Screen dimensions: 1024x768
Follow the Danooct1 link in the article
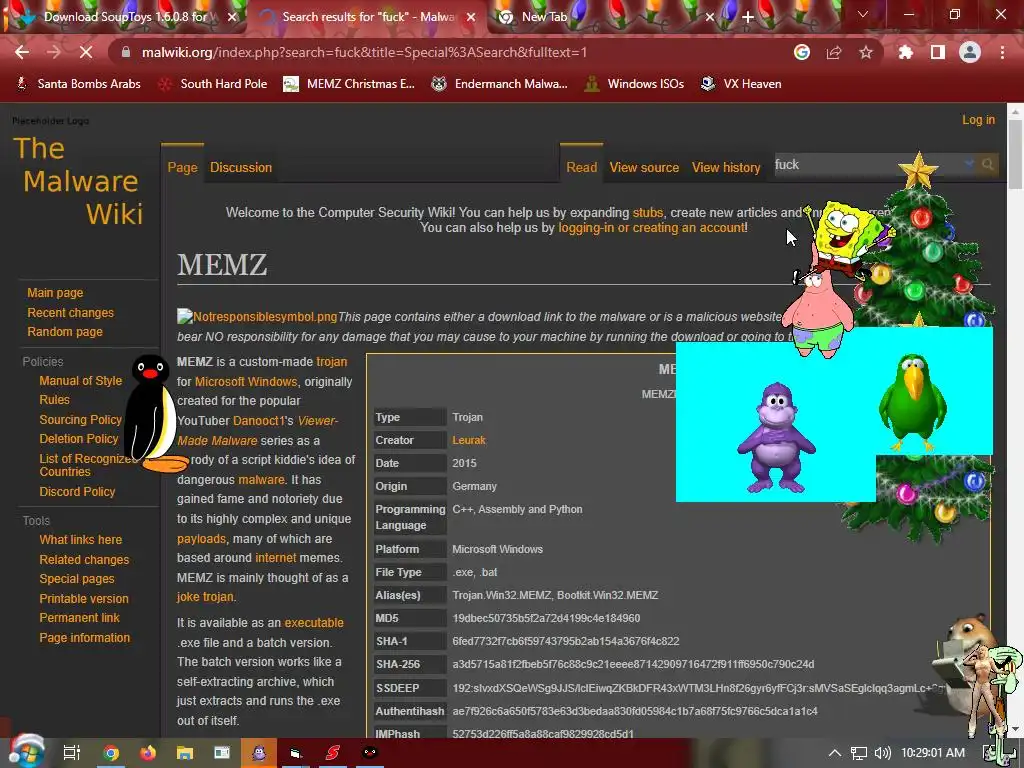pos(259,421)
